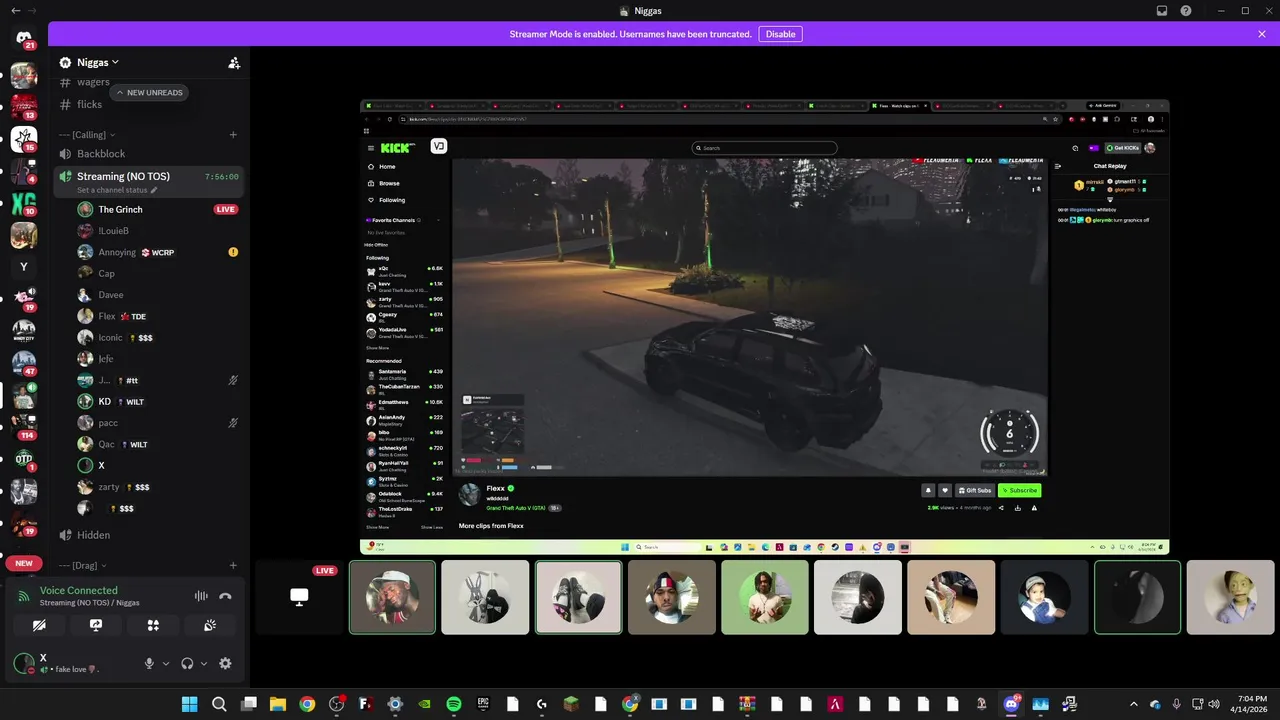The image size is (1280, 720).
Task: Click the Subscribe button in shared stream
Action: (x=1020, y=490)
